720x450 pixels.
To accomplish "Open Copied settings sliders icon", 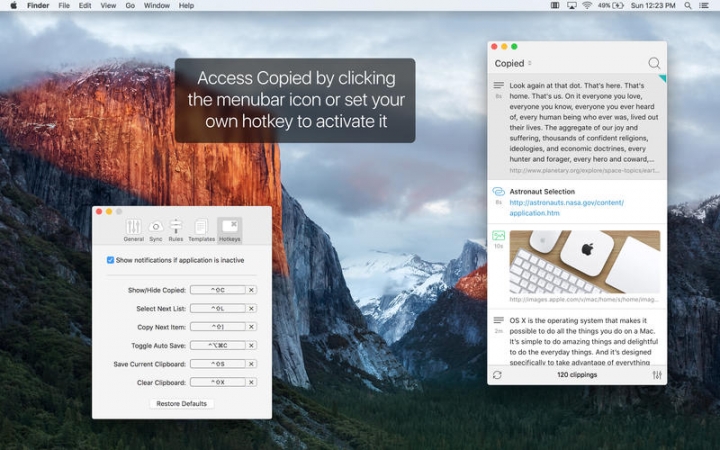I will pyautogui.click(x=657, y=375).
